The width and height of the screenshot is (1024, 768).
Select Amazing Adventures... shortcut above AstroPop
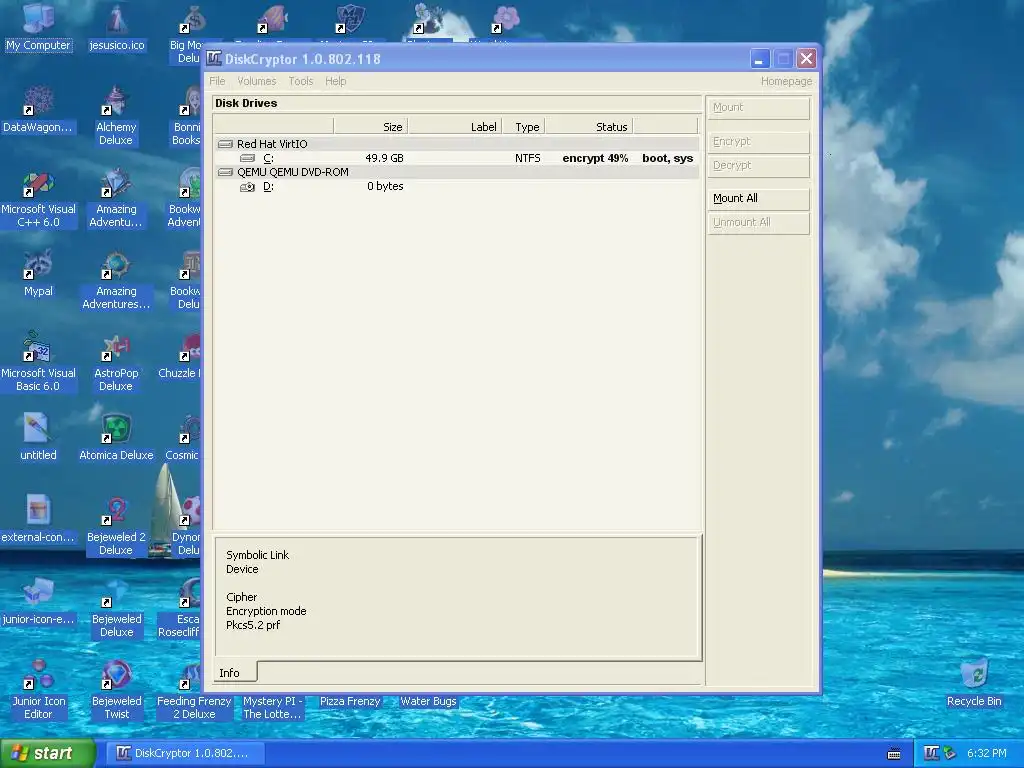[116, 279]
